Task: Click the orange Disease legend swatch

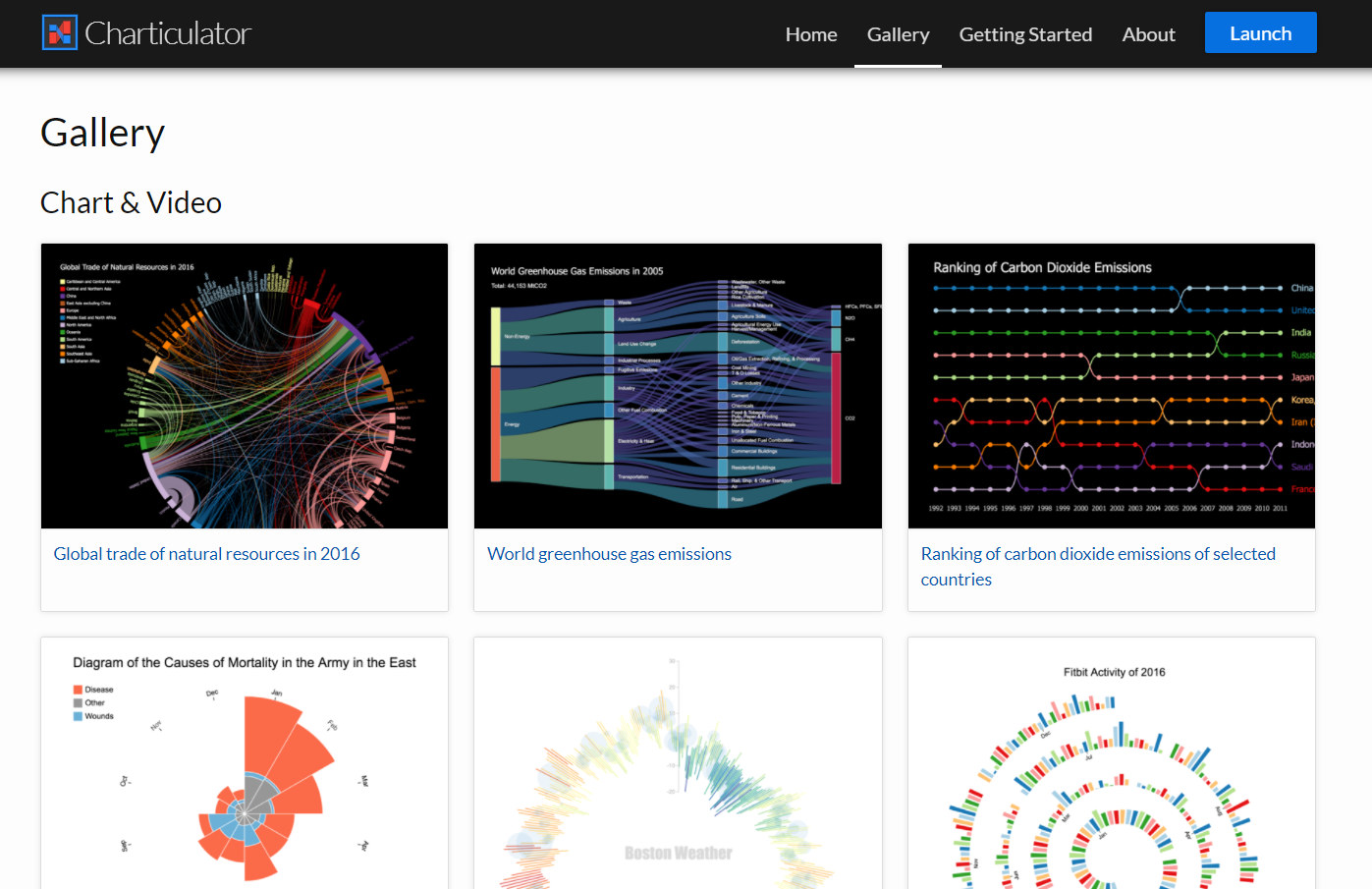Action: [78, 690]
